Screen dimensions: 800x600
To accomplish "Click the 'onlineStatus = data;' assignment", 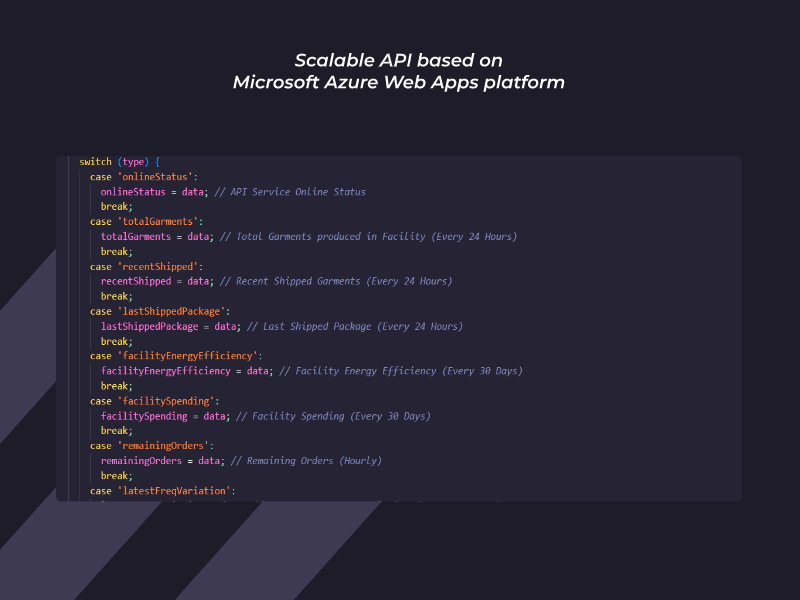I will [x=155, y=192].
